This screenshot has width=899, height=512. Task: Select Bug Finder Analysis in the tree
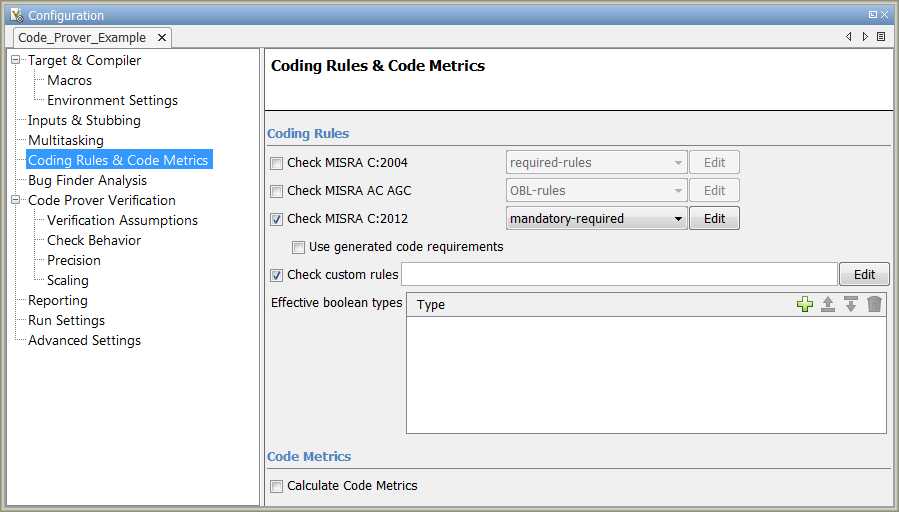(x=87, y=181)
